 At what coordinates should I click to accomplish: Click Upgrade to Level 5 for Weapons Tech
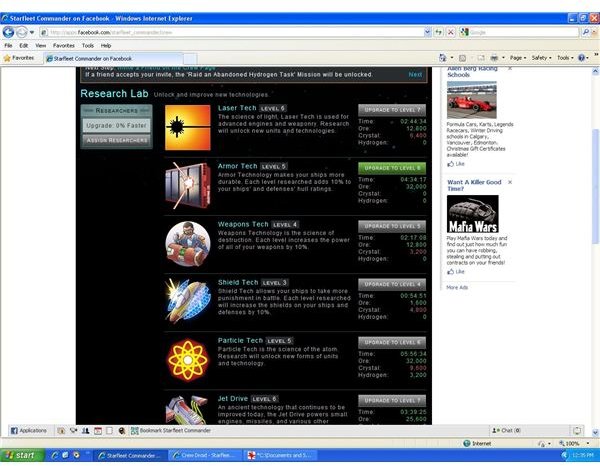click(x=392, y=226)
